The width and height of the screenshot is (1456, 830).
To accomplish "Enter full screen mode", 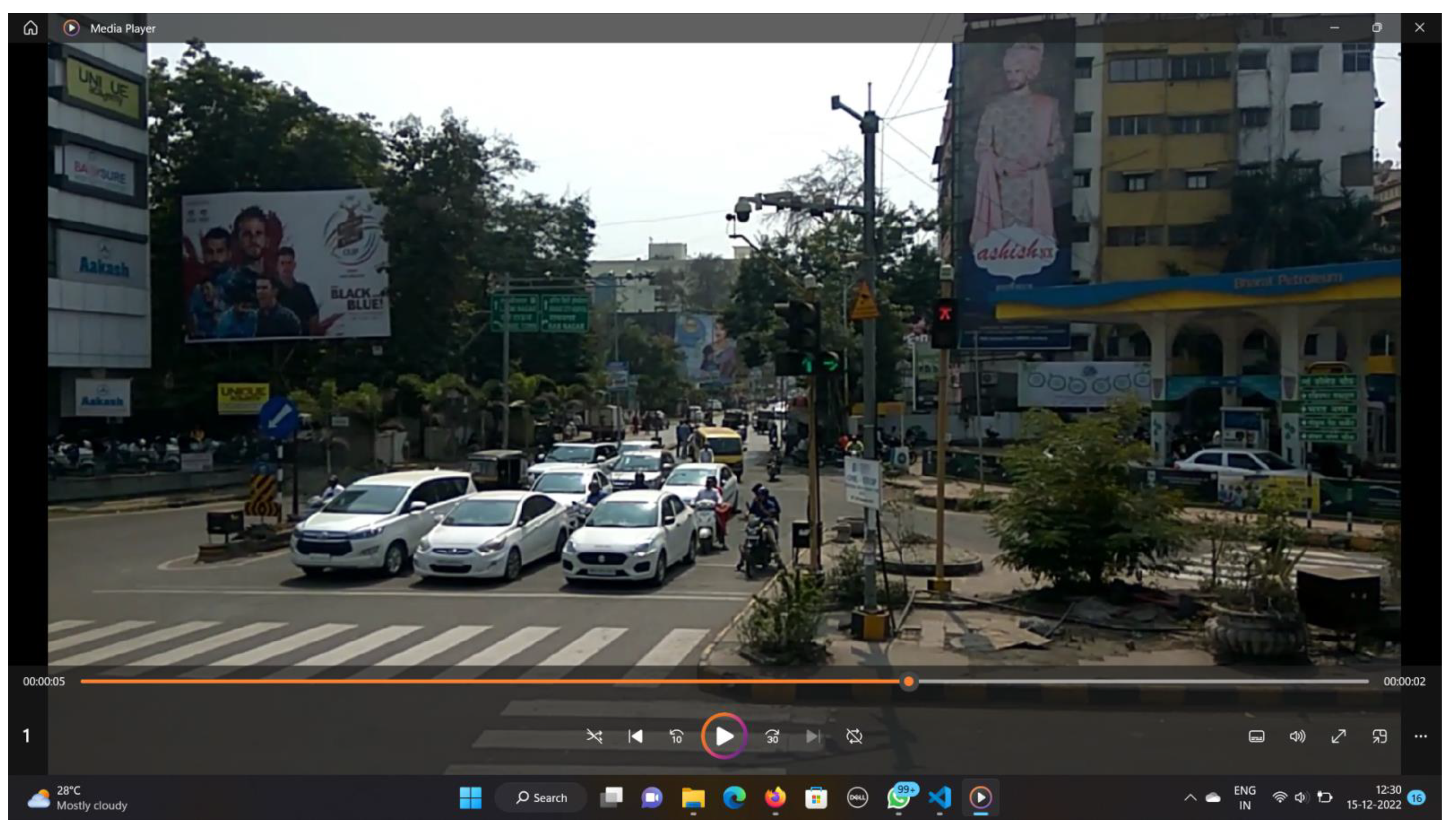I will 1338,736.
